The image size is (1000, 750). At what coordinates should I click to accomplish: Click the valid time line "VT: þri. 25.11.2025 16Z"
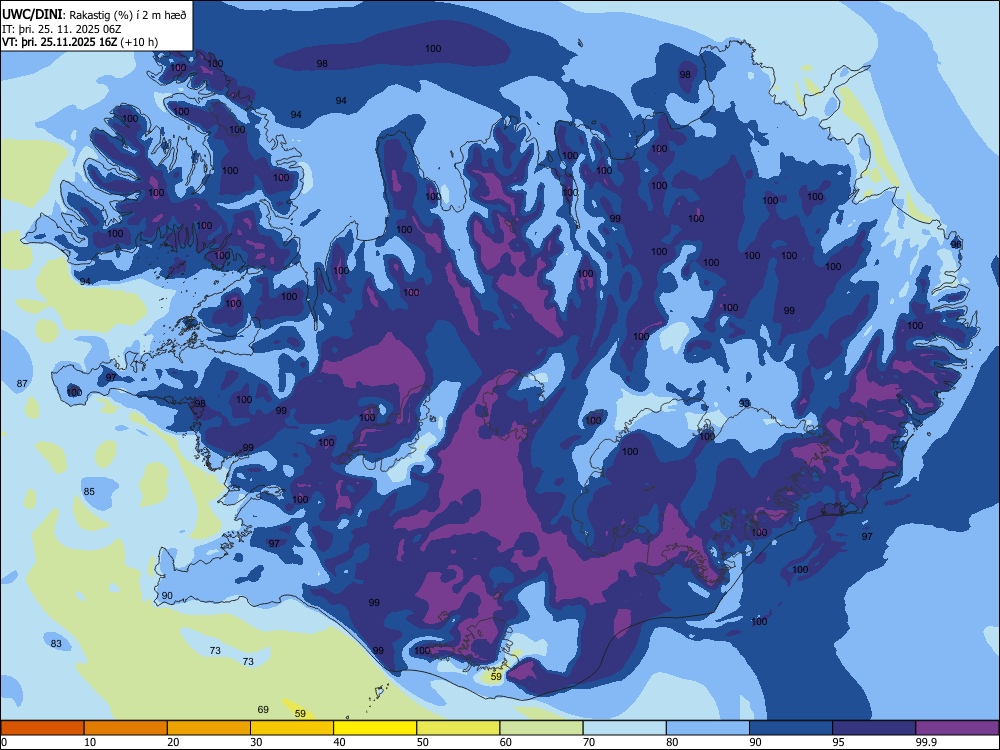[59, 42]
